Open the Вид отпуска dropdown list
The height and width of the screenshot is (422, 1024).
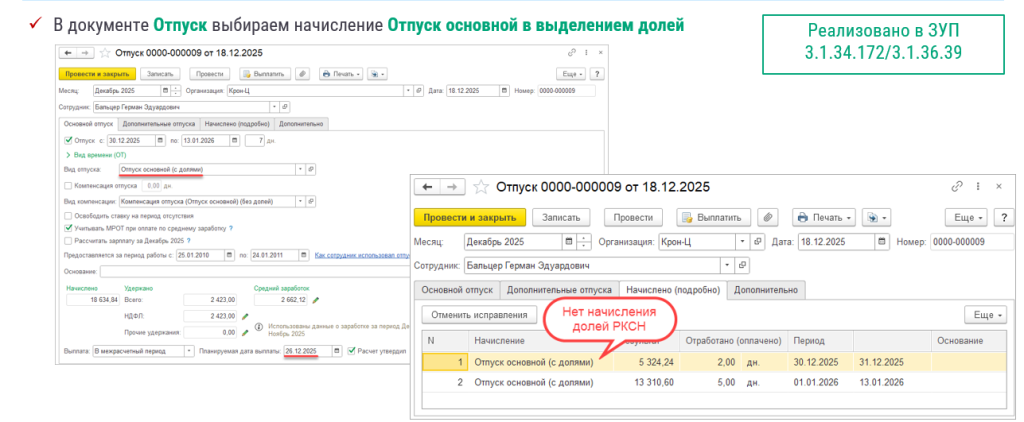click(x=300, y=170)
